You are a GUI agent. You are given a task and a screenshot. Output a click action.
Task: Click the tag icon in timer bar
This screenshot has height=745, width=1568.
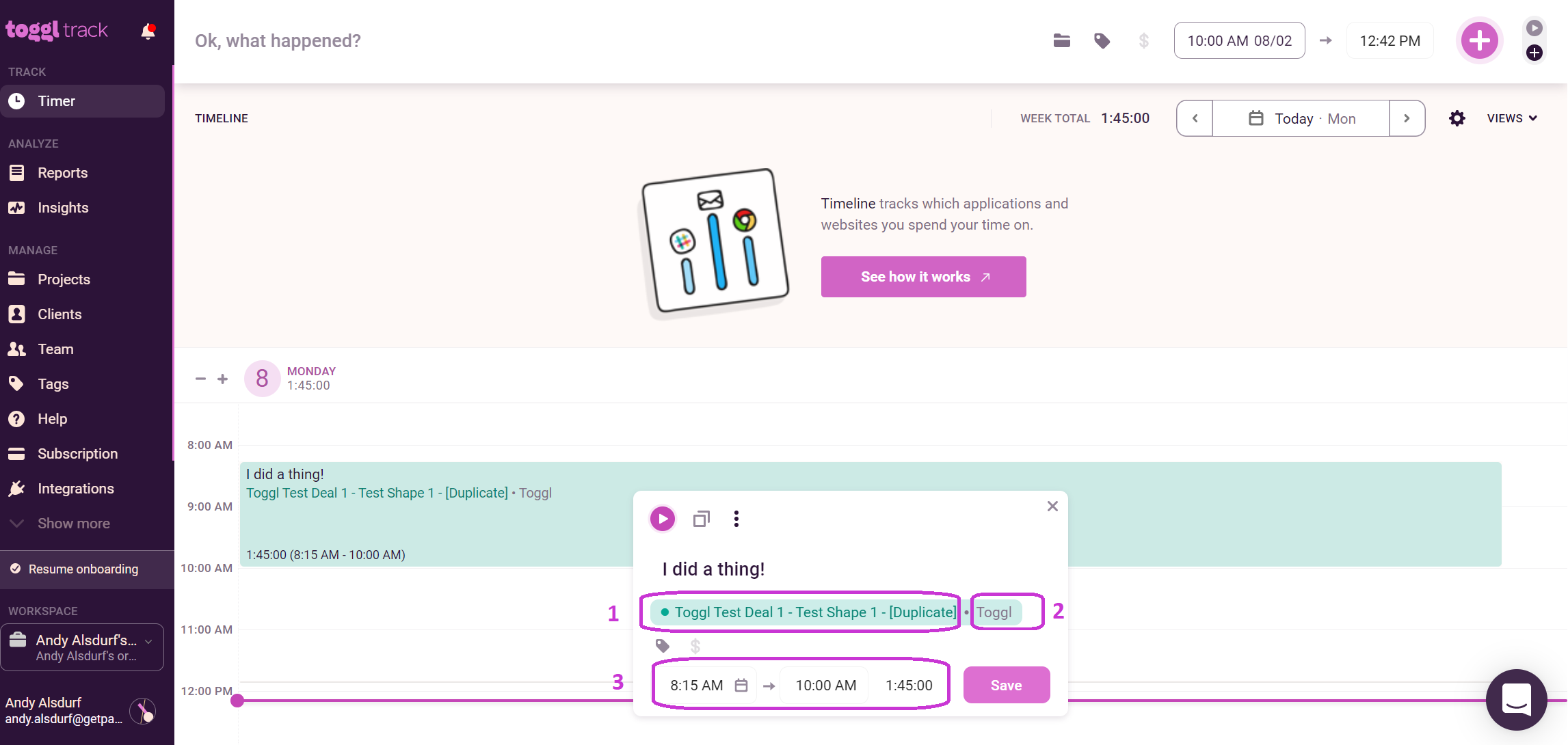click(x=1102, y=41)
